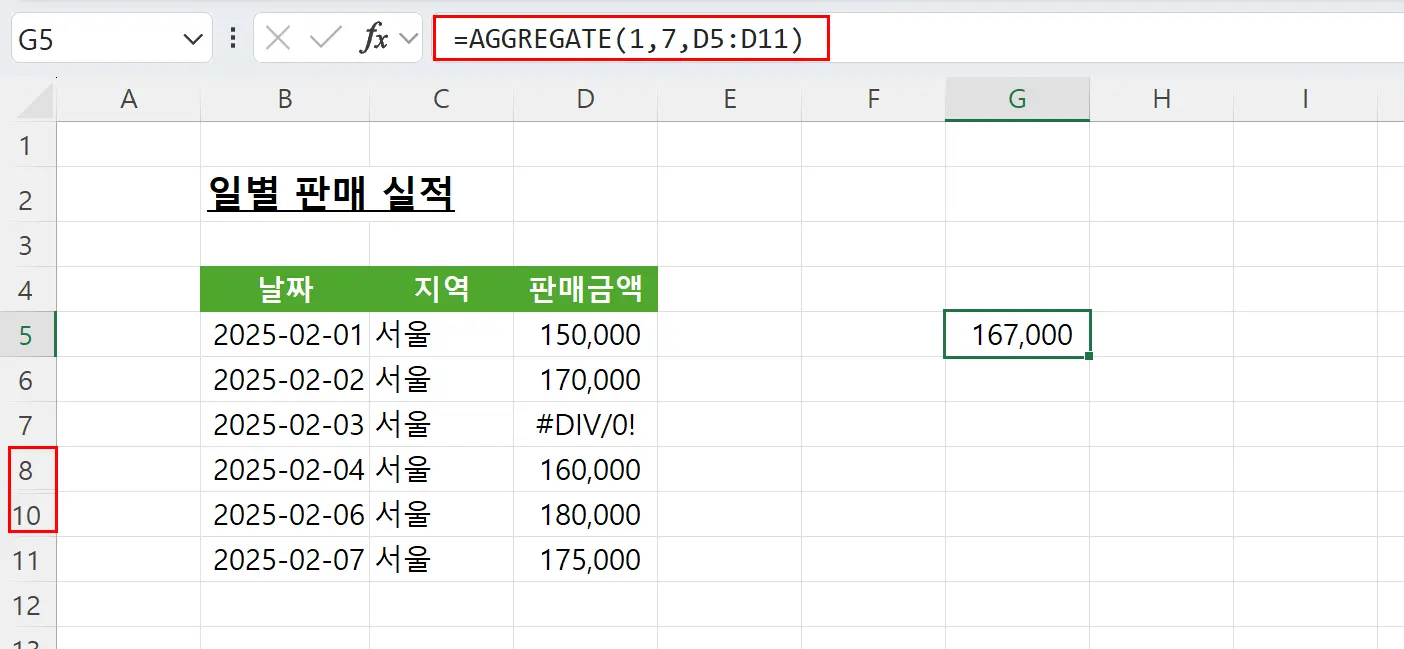Click the cell containing 180,000

585,514
